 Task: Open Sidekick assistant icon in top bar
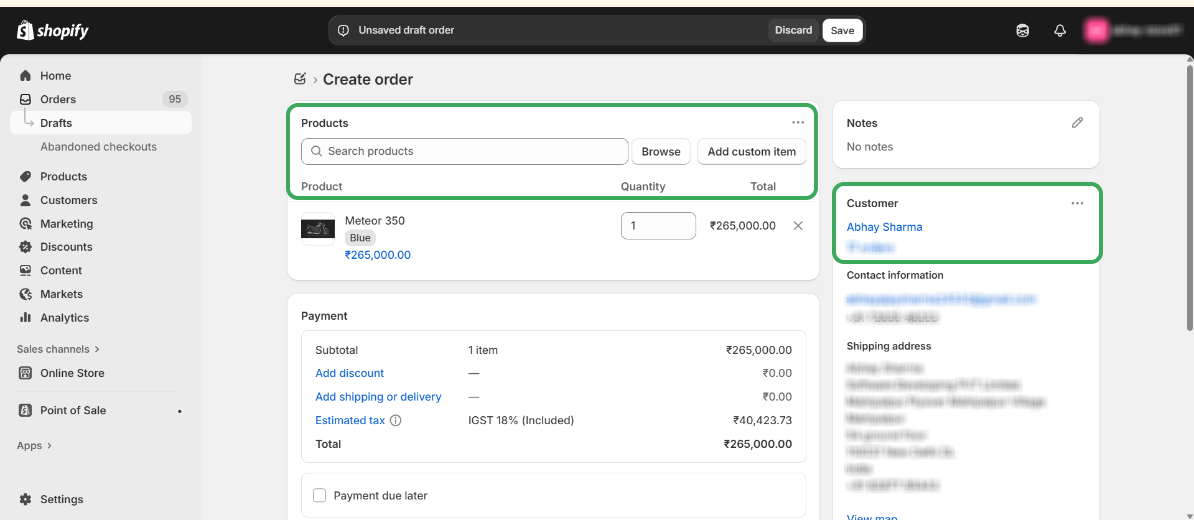pyautogui.click(x=1022, y=31)
